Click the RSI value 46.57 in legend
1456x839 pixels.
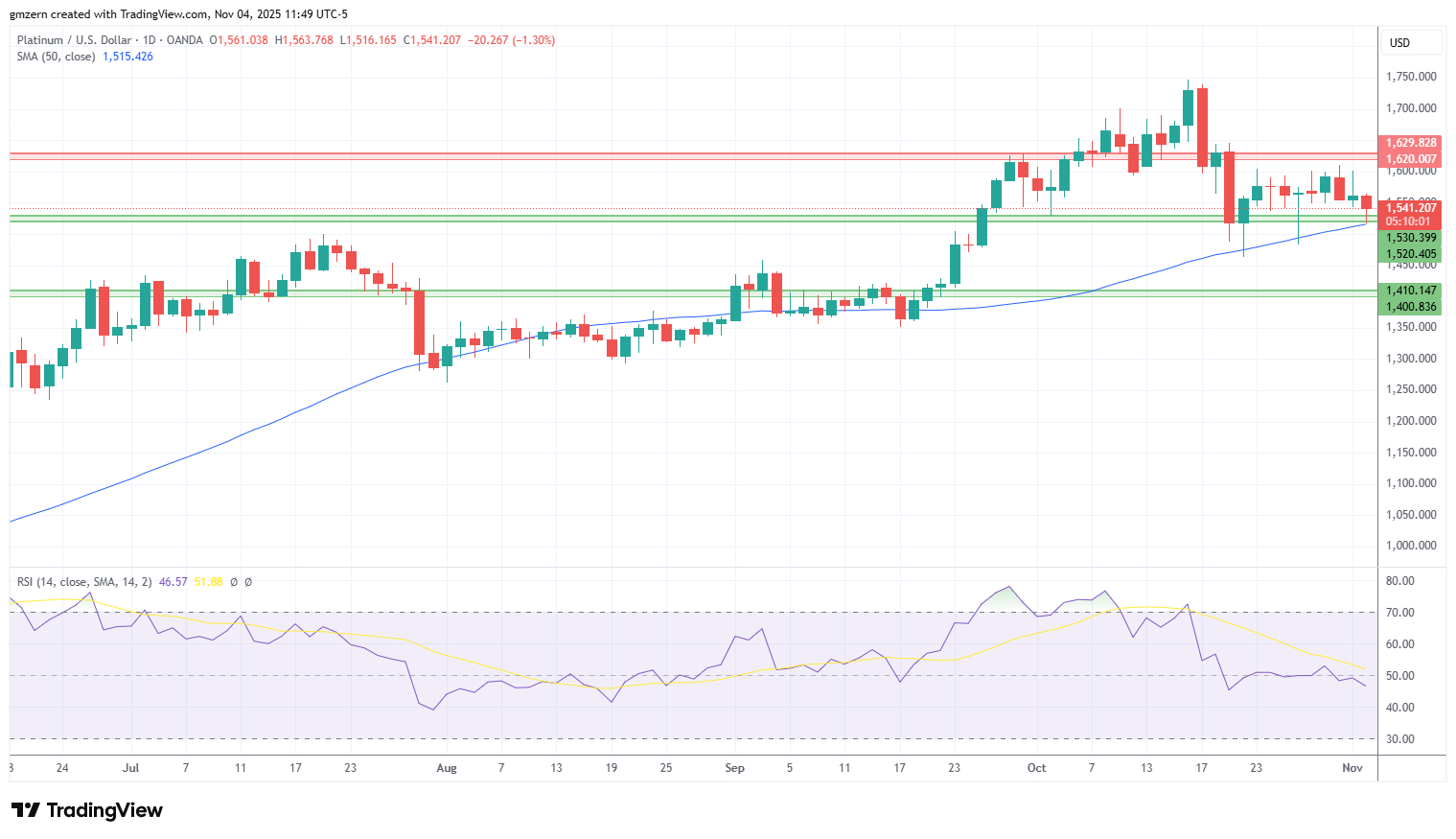tap(173, 582)
